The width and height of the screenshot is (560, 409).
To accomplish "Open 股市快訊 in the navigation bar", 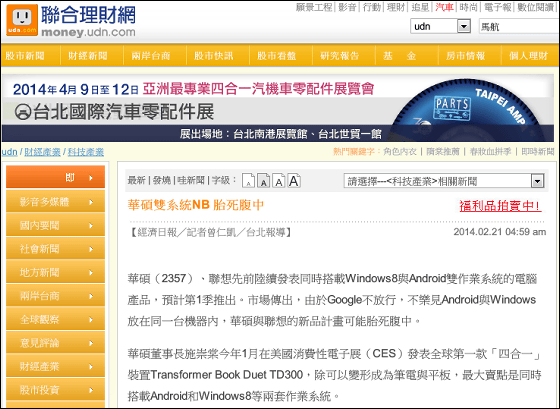I will point(214,56).
